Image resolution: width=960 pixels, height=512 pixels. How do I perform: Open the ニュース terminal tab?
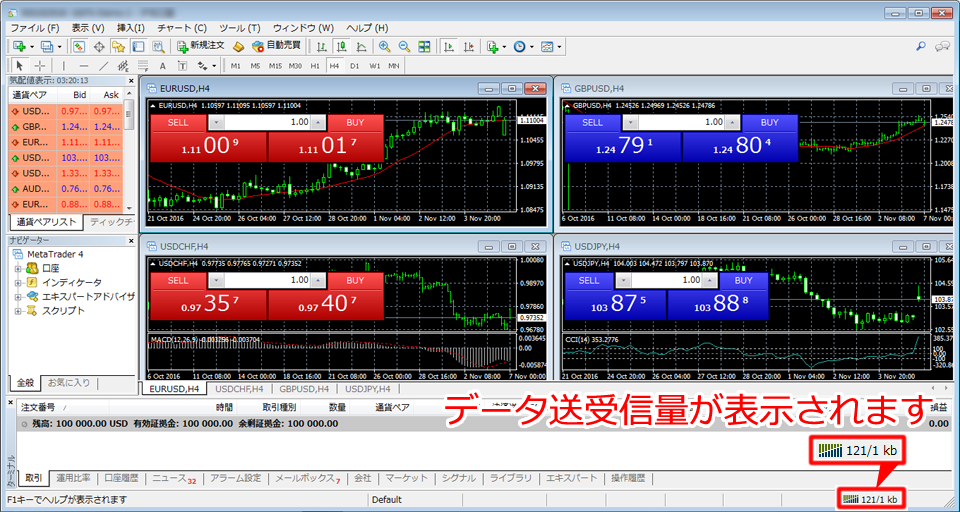(x=174, y=478)
